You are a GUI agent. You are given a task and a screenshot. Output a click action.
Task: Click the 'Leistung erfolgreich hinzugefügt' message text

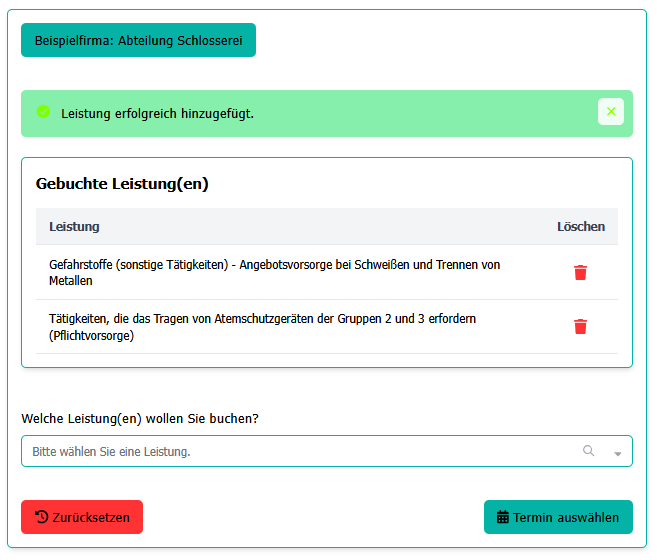click(157, 114)
